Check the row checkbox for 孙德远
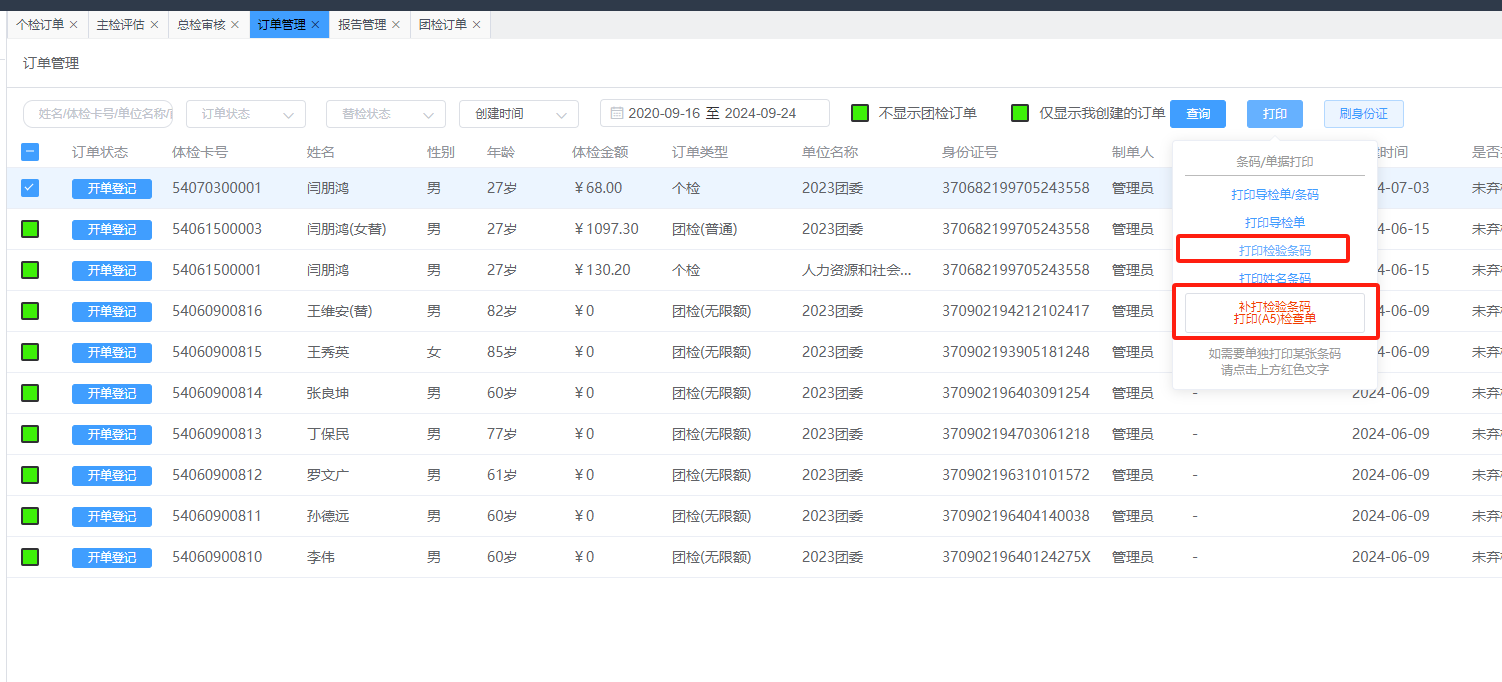 coord(30,516)
